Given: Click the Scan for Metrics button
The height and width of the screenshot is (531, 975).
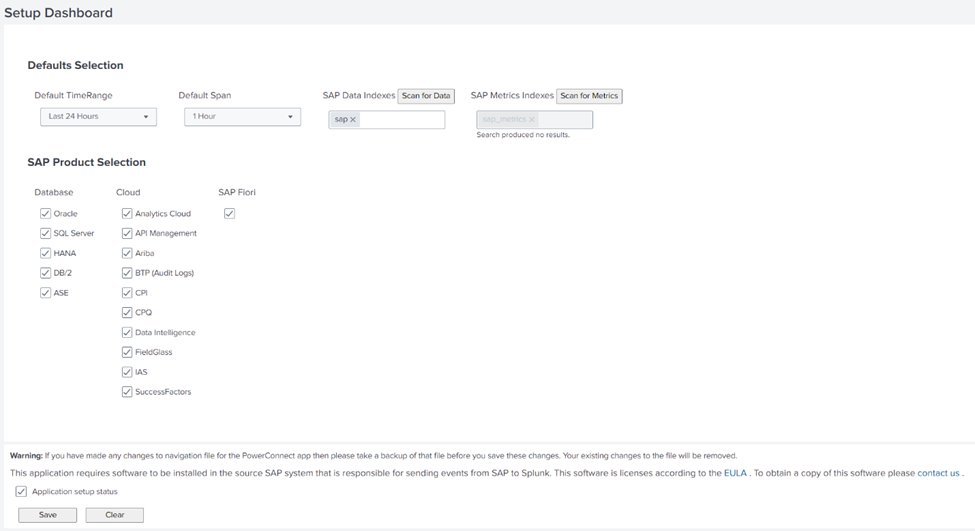Looking at the screenshot, I should (x=589, y=96).
